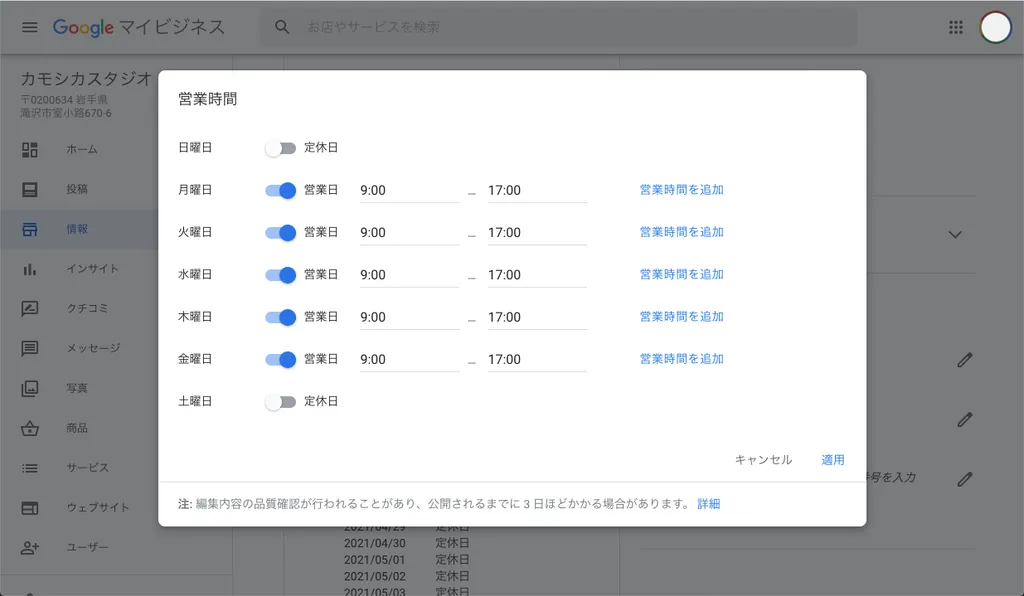The image size is (1024, 596).
Task: Toggle 水曜日 business day switch
Action: [281, 275]
